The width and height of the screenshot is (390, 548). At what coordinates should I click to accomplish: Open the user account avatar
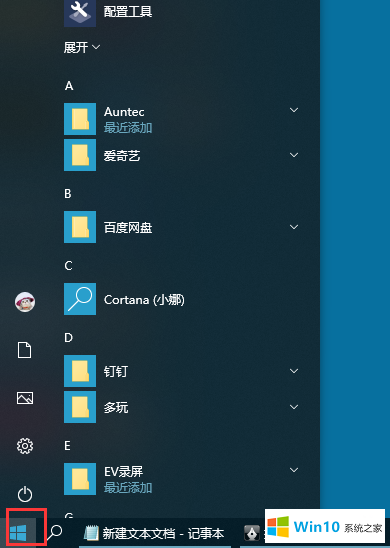point(25,302)
